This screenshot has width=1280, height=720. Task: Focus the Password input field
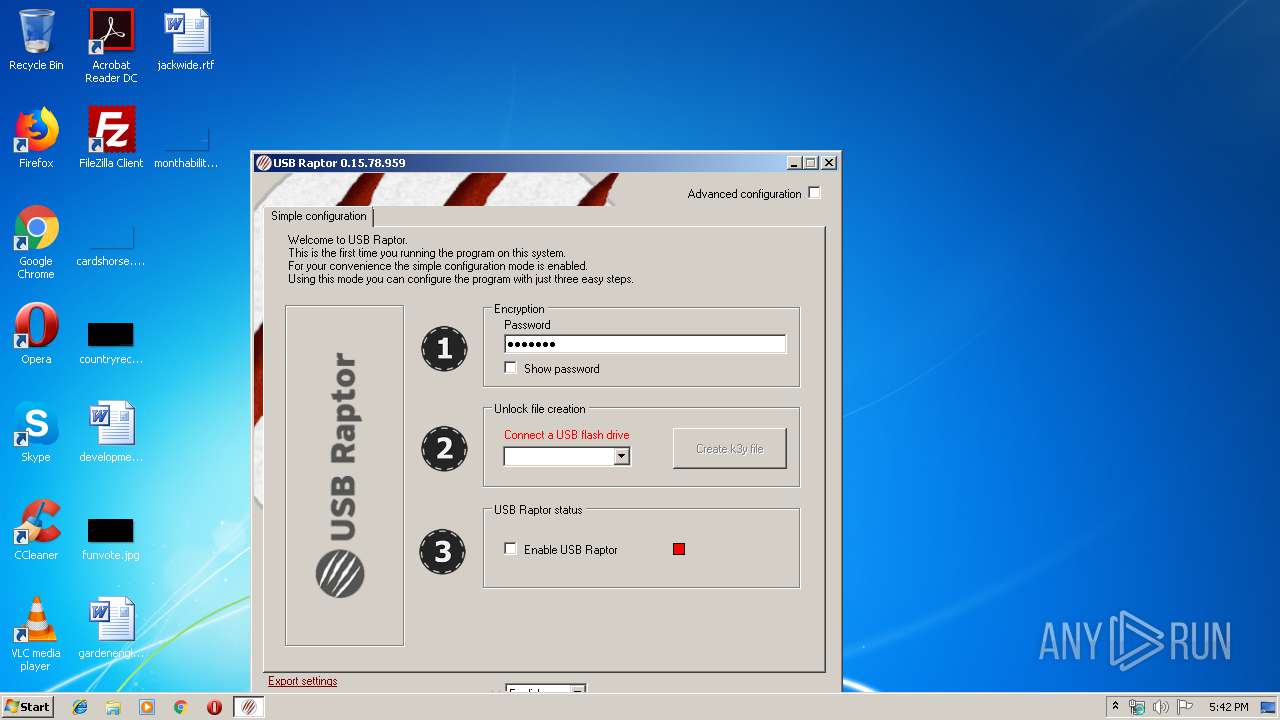[x=645, y=344]
